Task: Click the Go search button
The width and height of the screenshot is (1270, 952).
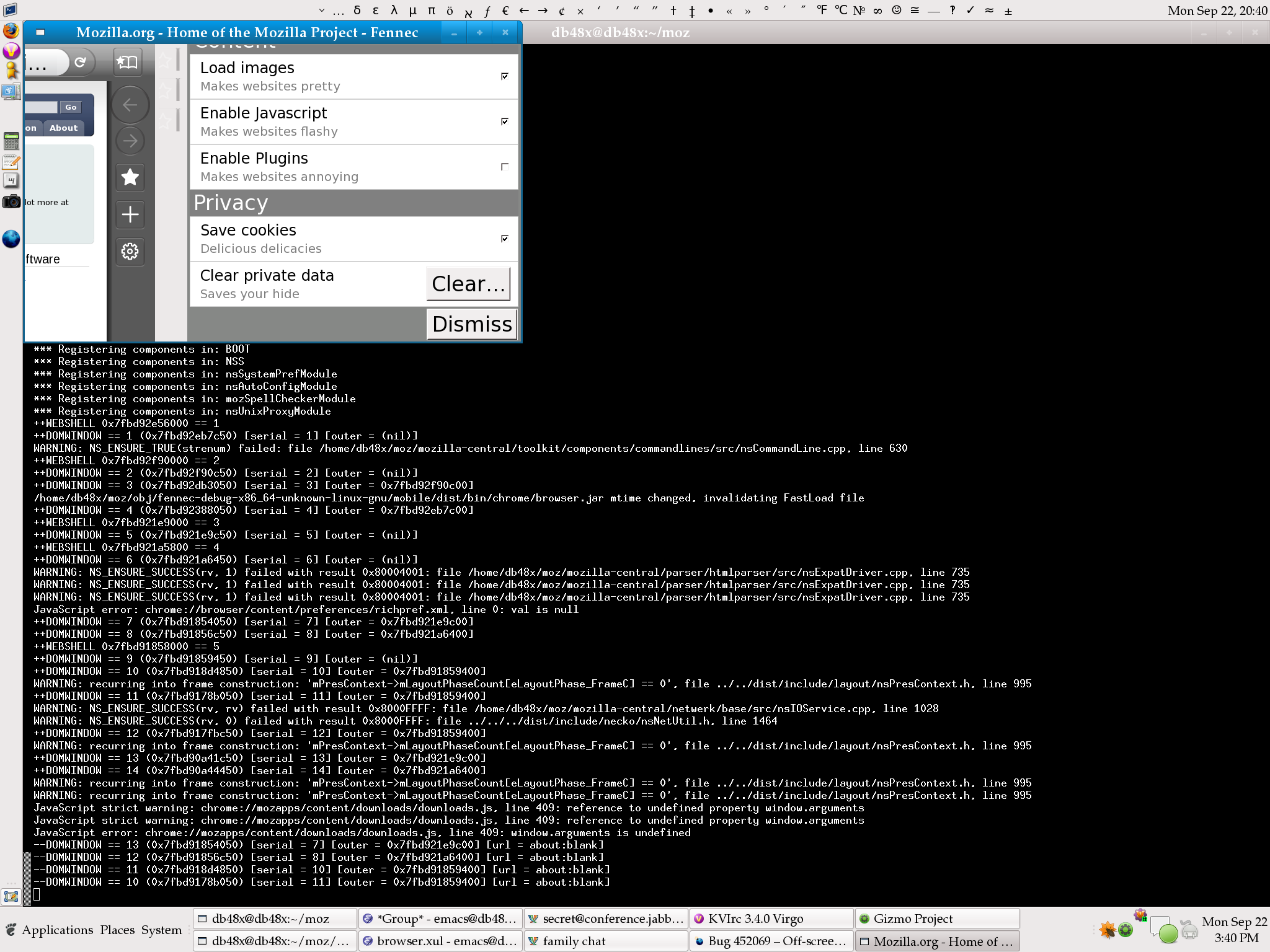Action: point(71,107)
